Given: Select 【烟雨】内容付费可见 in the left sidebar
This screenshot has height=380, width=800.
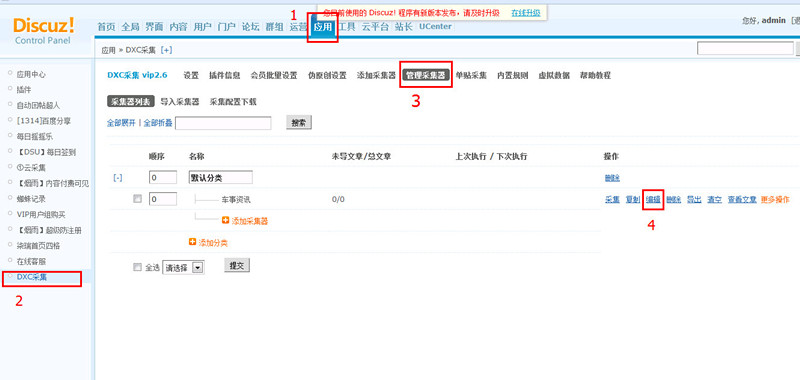Looking at the screenshot, I should (53, 183).
